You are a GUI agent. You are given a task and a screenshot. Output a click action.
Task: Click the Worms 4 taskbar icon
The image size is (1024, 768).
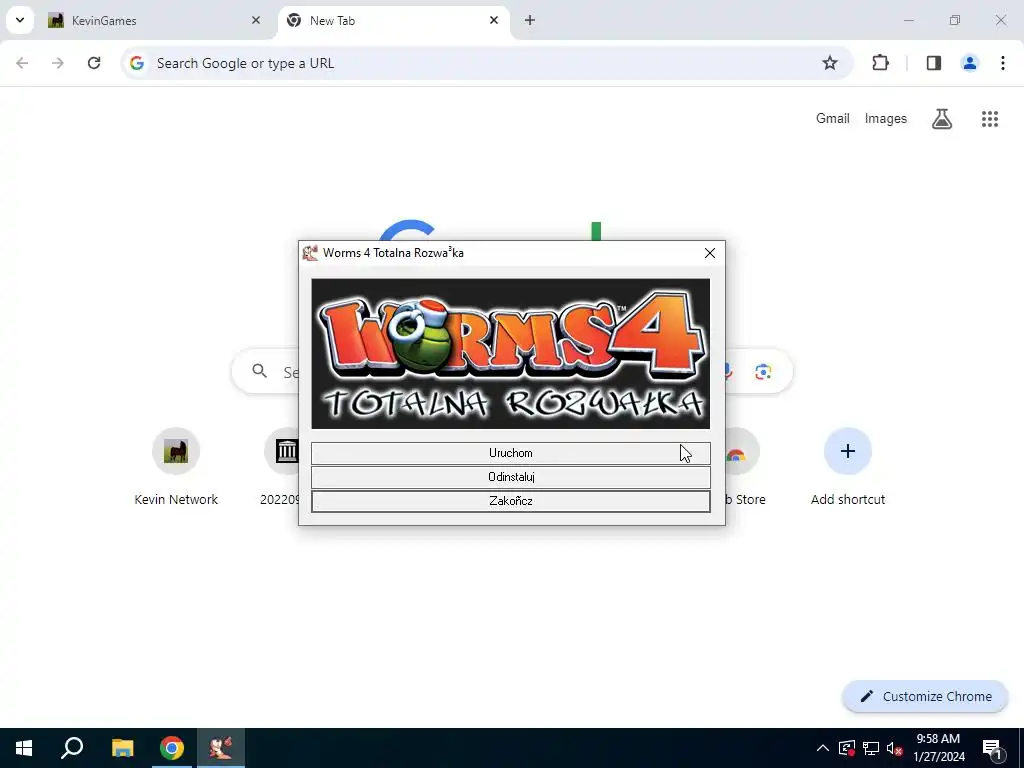pyautogui.click(x=221, y=748)
